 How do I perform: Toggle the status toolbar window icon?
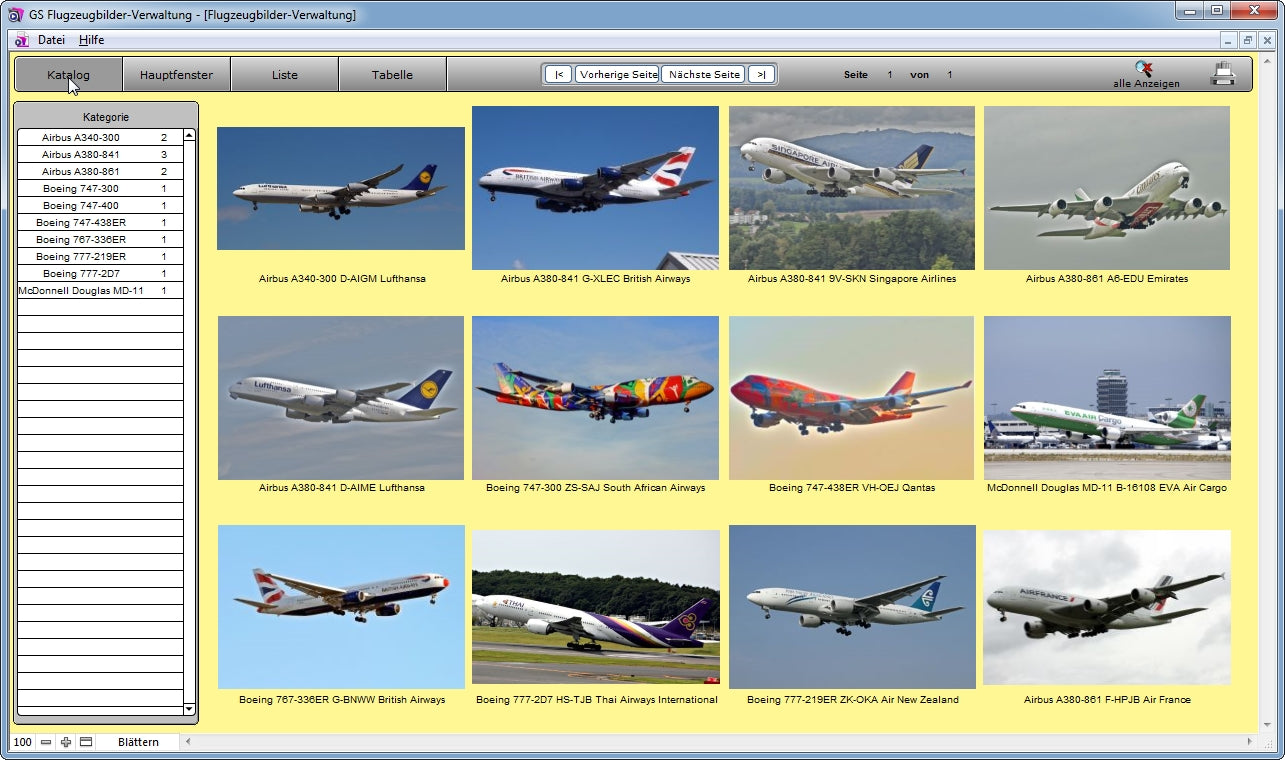tap(86, 742)
